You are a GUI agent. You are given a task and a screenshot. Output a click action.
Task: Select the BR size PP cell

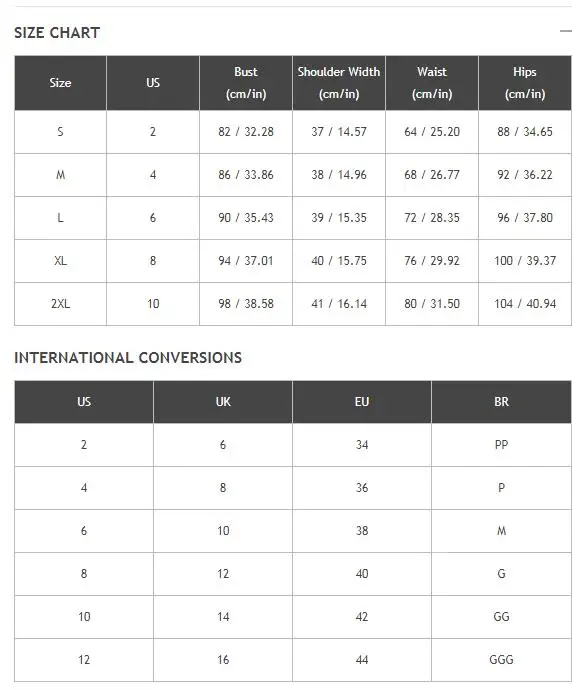(x=501, y=445)
